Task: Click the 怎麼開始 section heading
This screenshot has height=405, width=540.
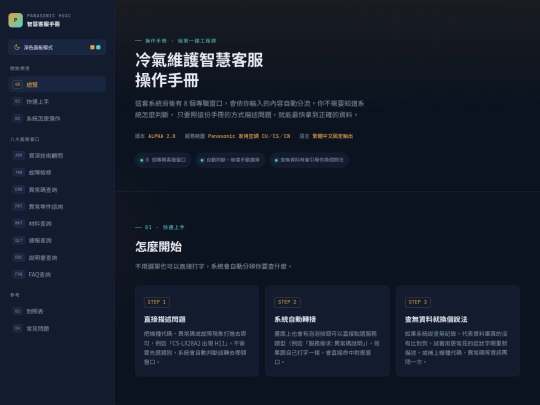Action: click(158, 247)
